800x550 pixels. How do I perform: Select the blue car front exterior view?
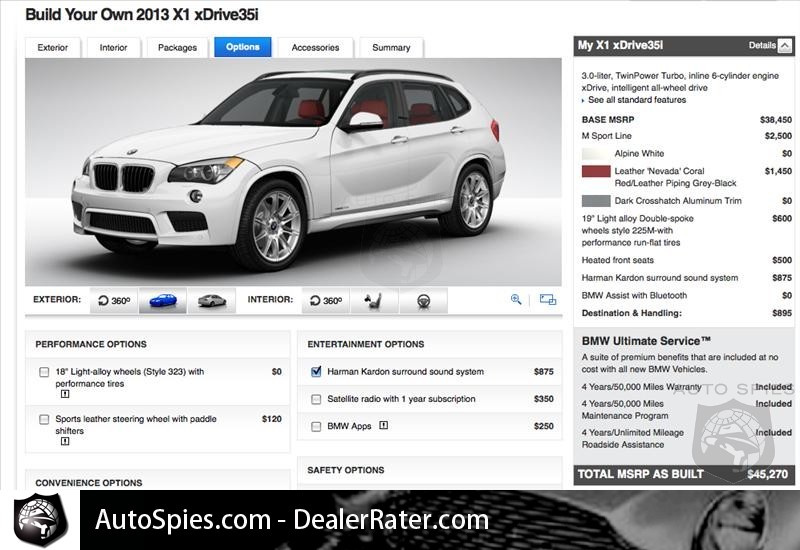click(163, 301)
